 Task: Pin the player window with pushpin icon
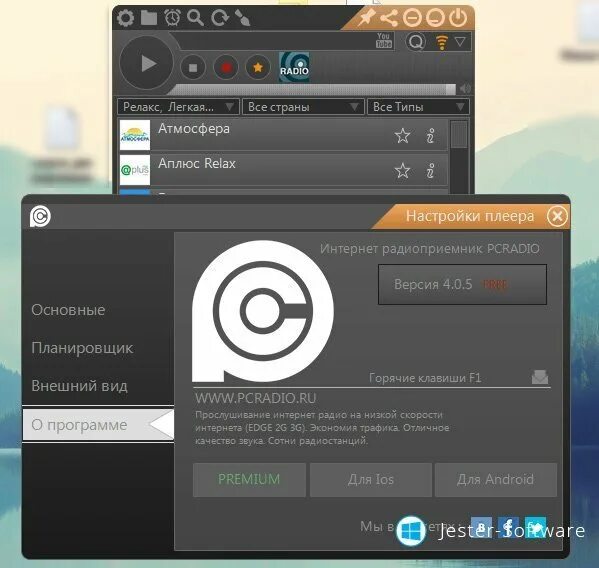(366, 18)
